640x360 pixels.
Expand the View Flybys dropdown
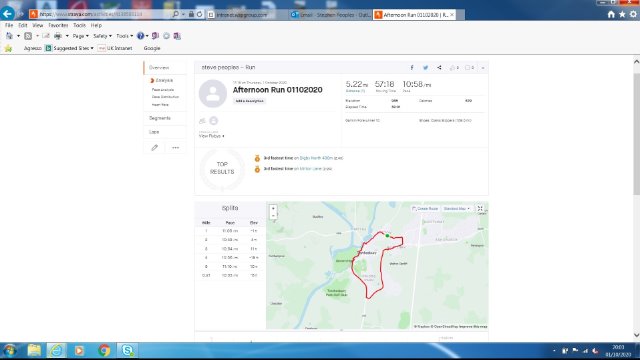click(211, 136)
